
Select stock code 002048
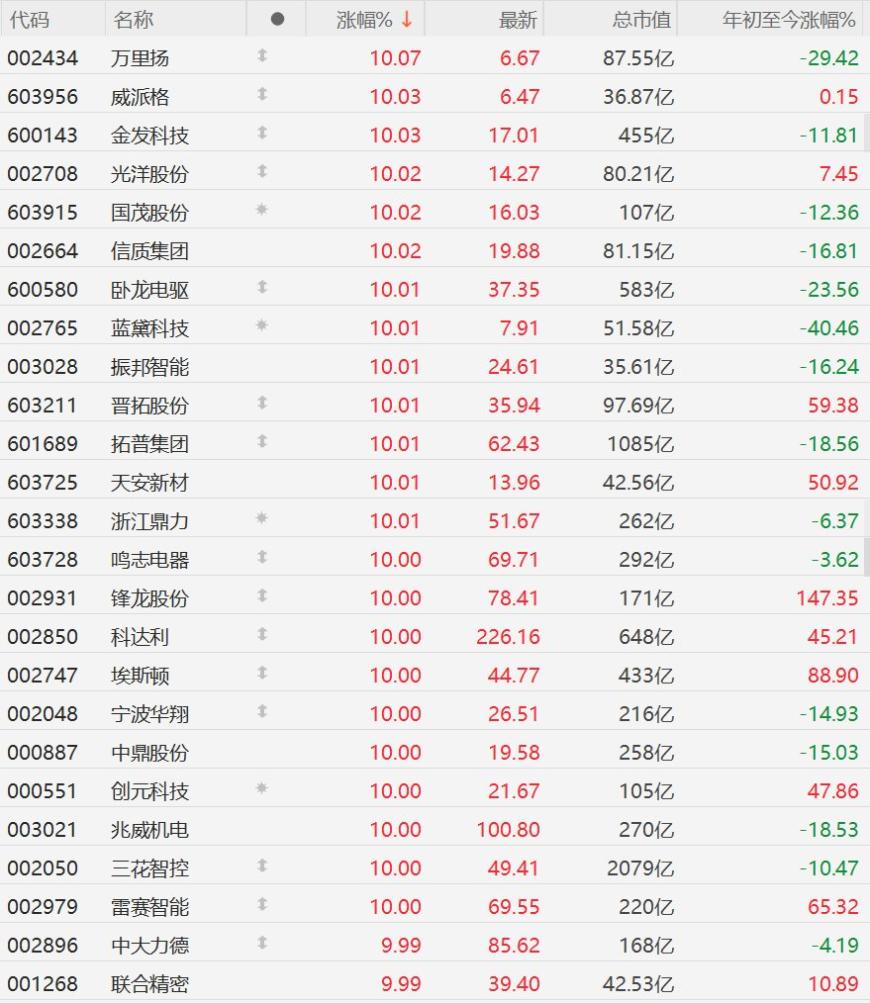(42, 714)
